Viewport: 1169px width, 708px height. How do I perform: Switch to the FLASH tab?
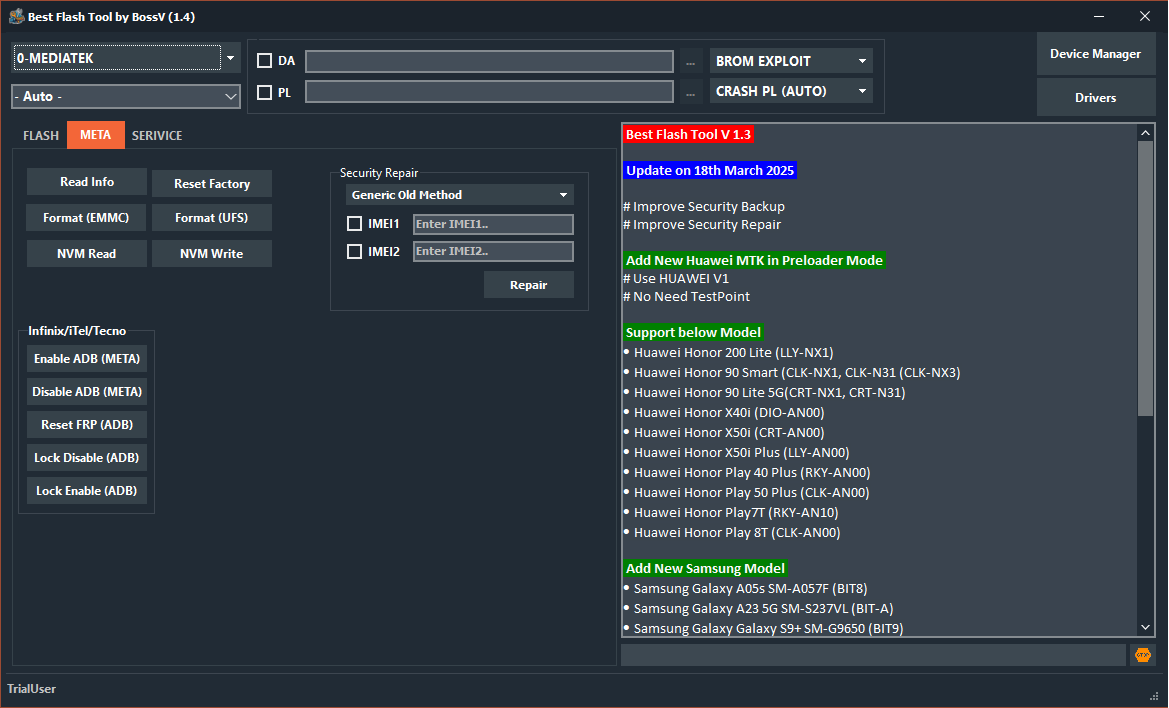[x=41, y=136]
